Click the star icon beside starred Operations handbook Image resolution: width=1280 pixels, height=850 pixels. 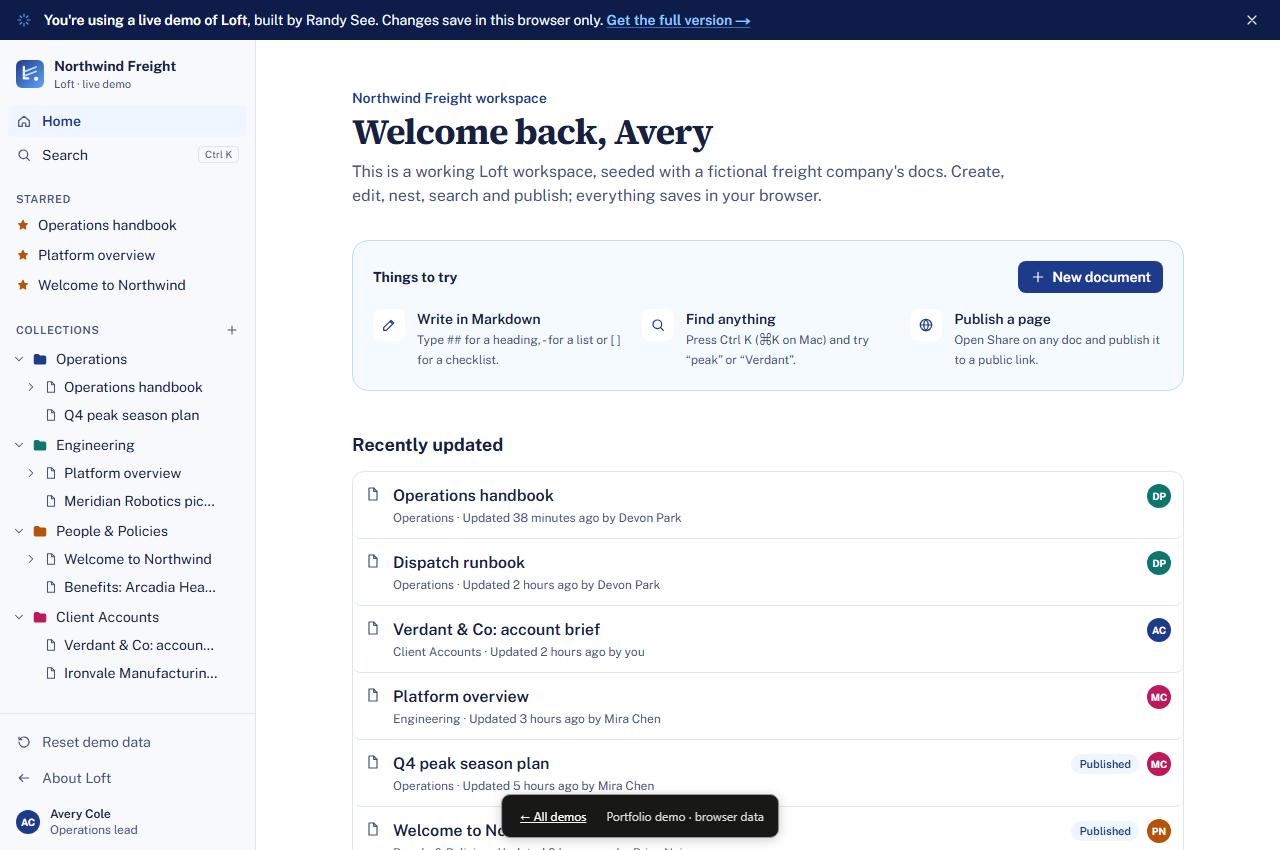pyautogui.click(x=24, y=225)
